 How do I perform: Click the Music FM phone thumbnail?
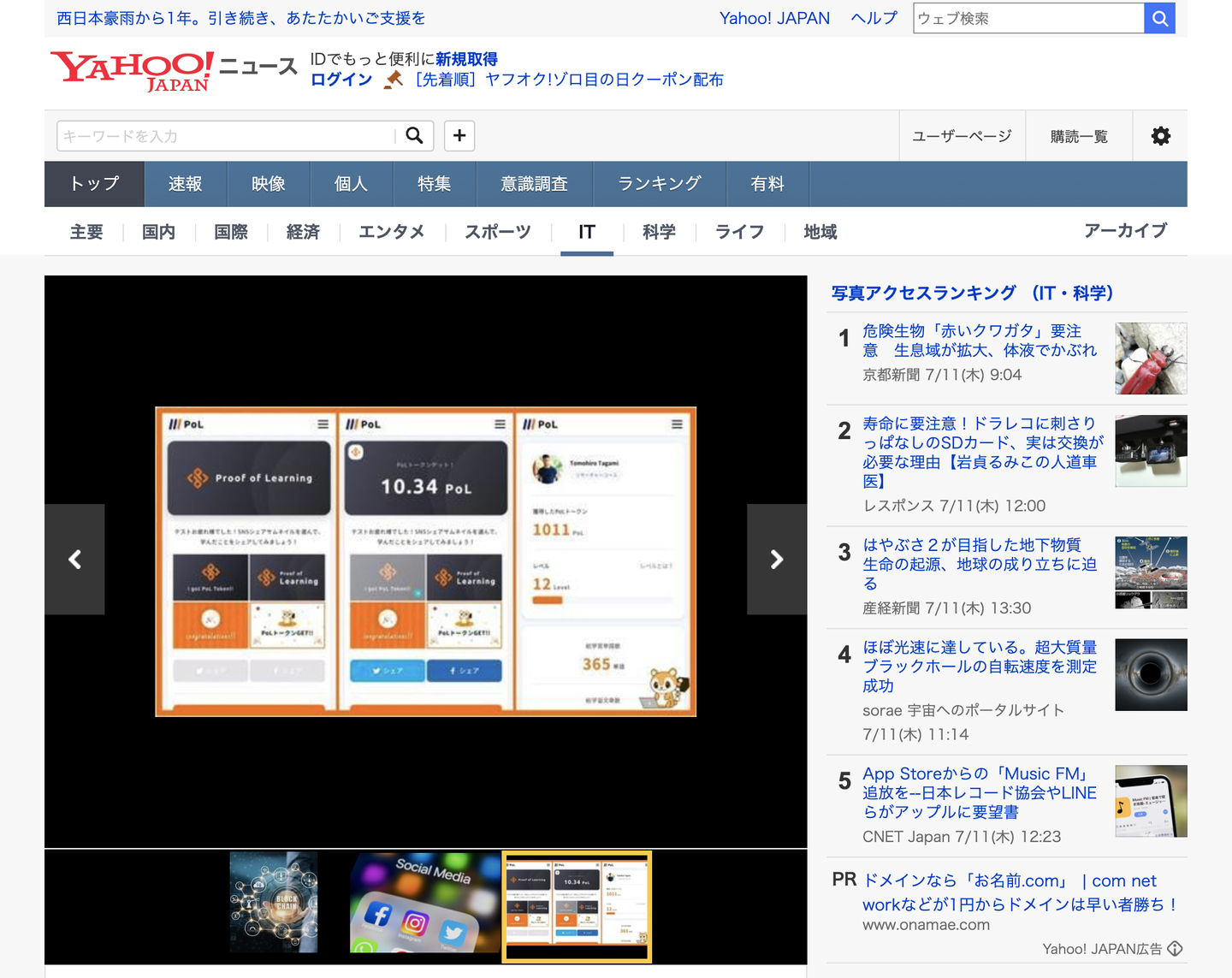pyautogui.click(x=1151, y=801)
